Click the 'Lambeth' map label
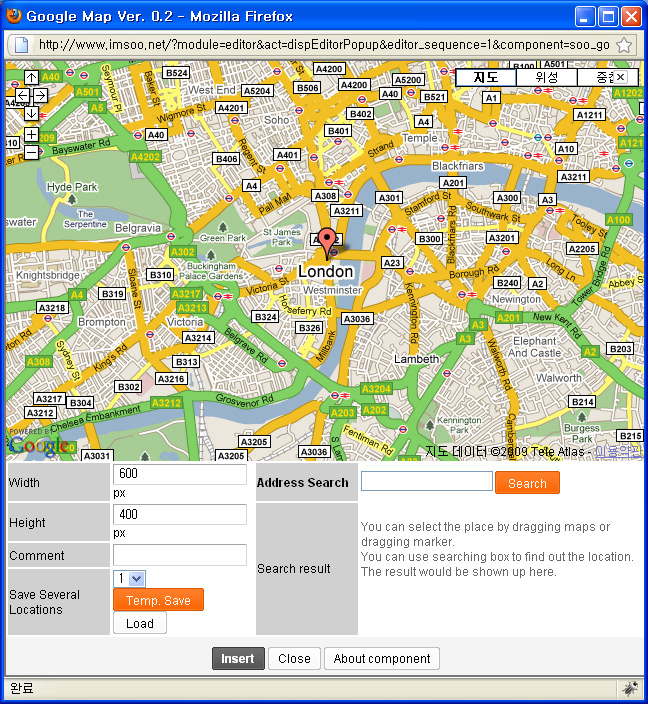Image resolution: width=648 pixels, height=704 pixels. pyautogui.click(x=417, y=359)
